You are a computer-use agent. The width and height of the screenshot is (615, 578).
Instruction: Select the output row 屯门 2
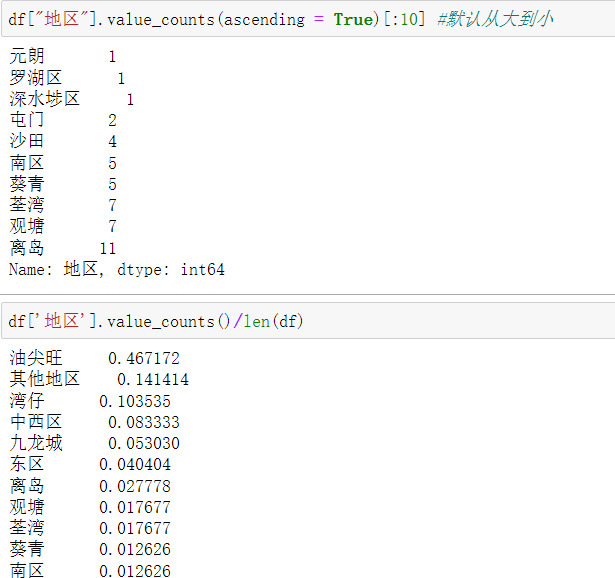pos(63,120)
